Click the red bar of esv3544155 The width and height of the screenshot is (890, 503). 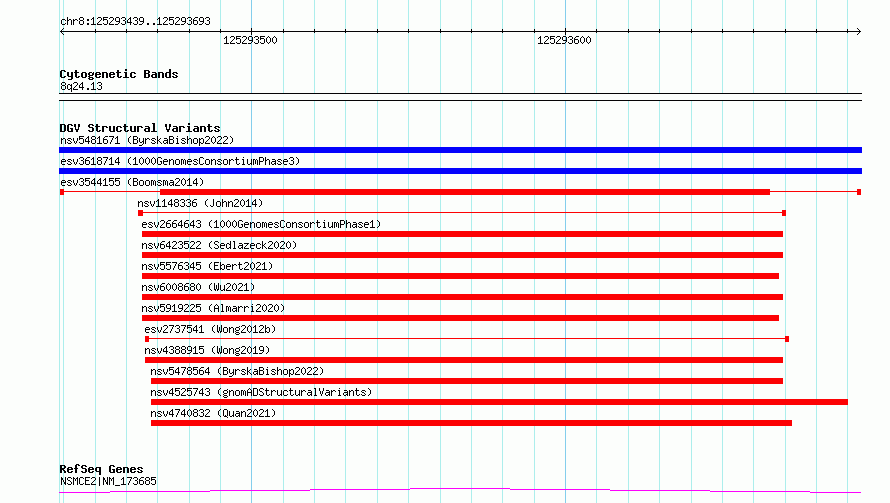coord(465,192)
